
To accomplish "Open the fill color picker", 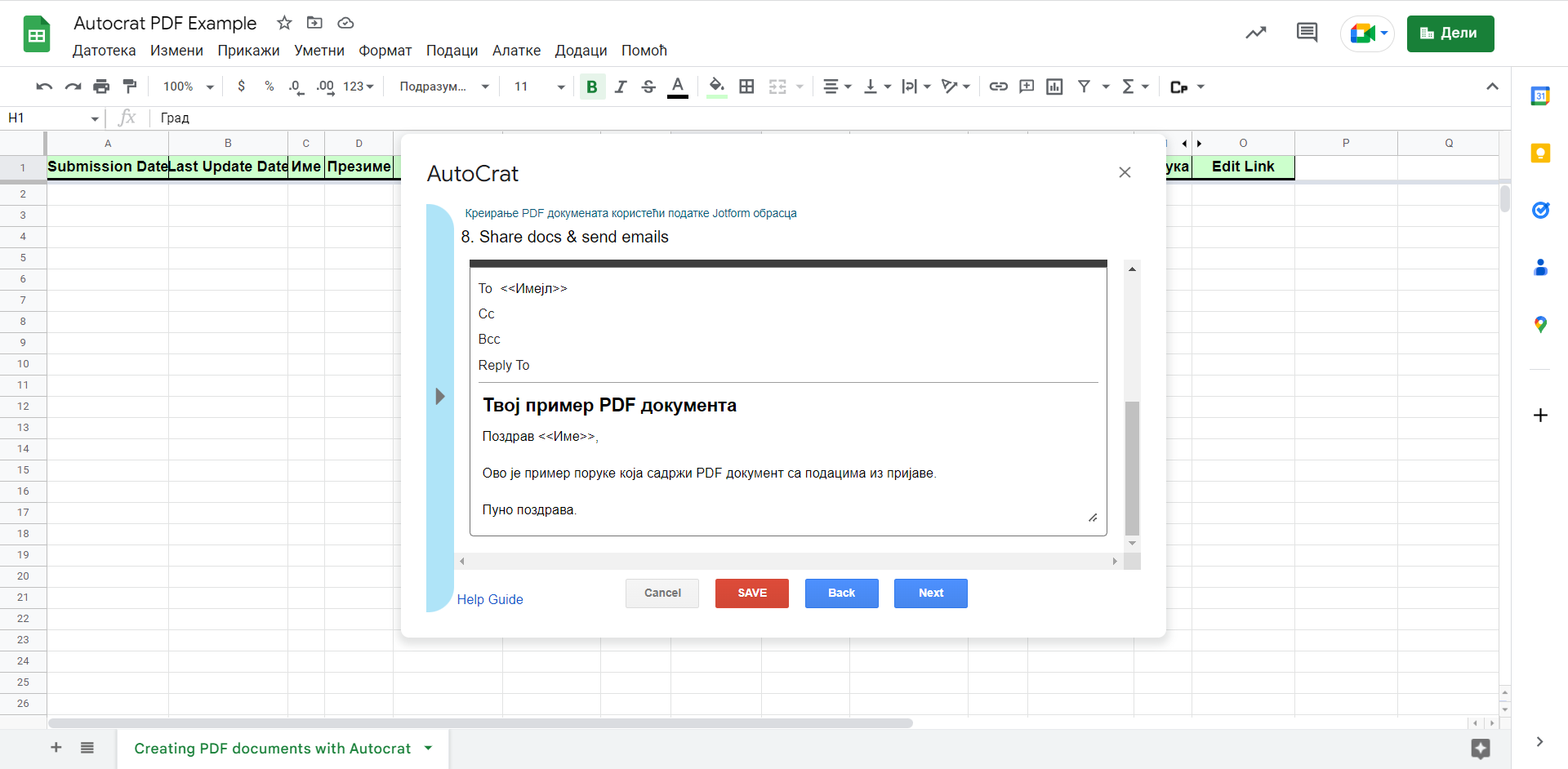I will [716, 87].
